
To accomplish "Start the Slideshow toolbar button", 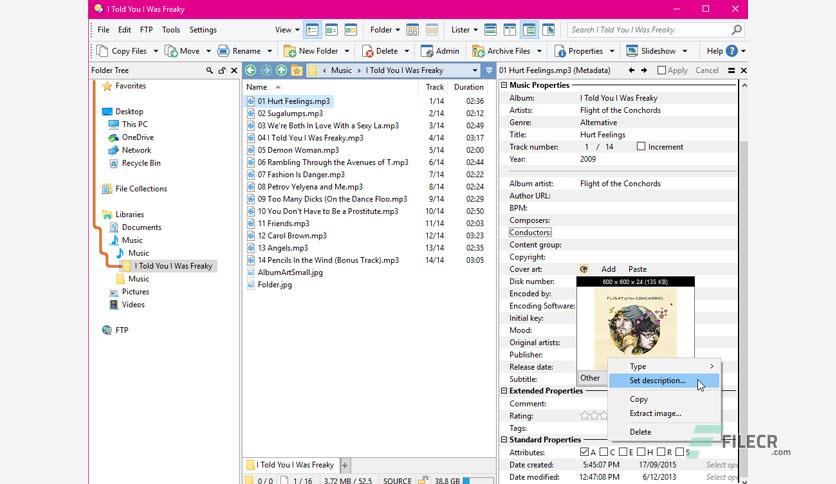I will [650, 51].
